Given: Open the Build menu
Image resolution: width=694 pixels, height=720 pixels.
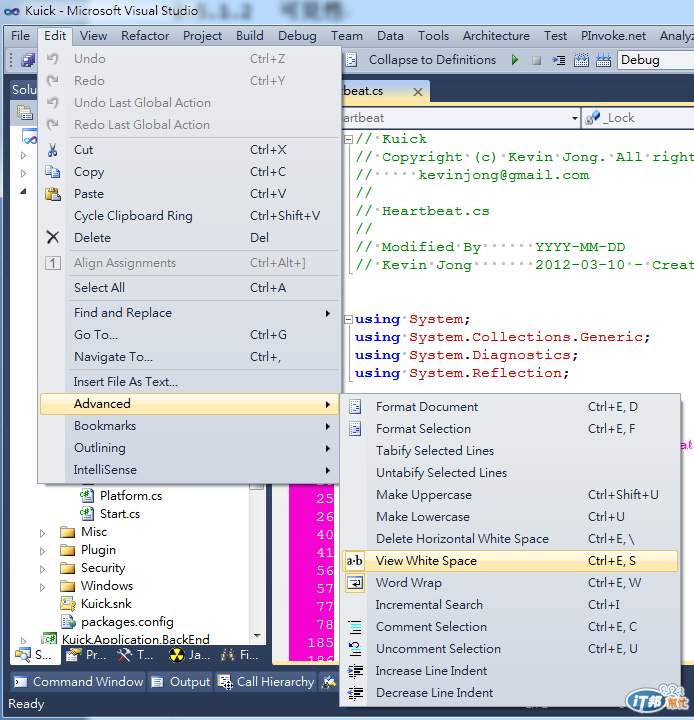Looking at the screenshot, I should [x=250, y=36].
